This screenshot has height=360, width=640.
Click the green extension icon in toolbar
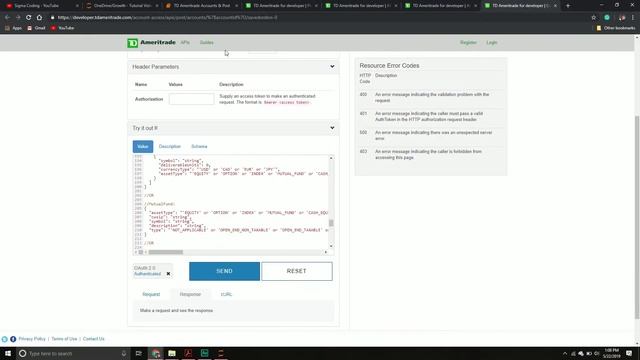607,18
